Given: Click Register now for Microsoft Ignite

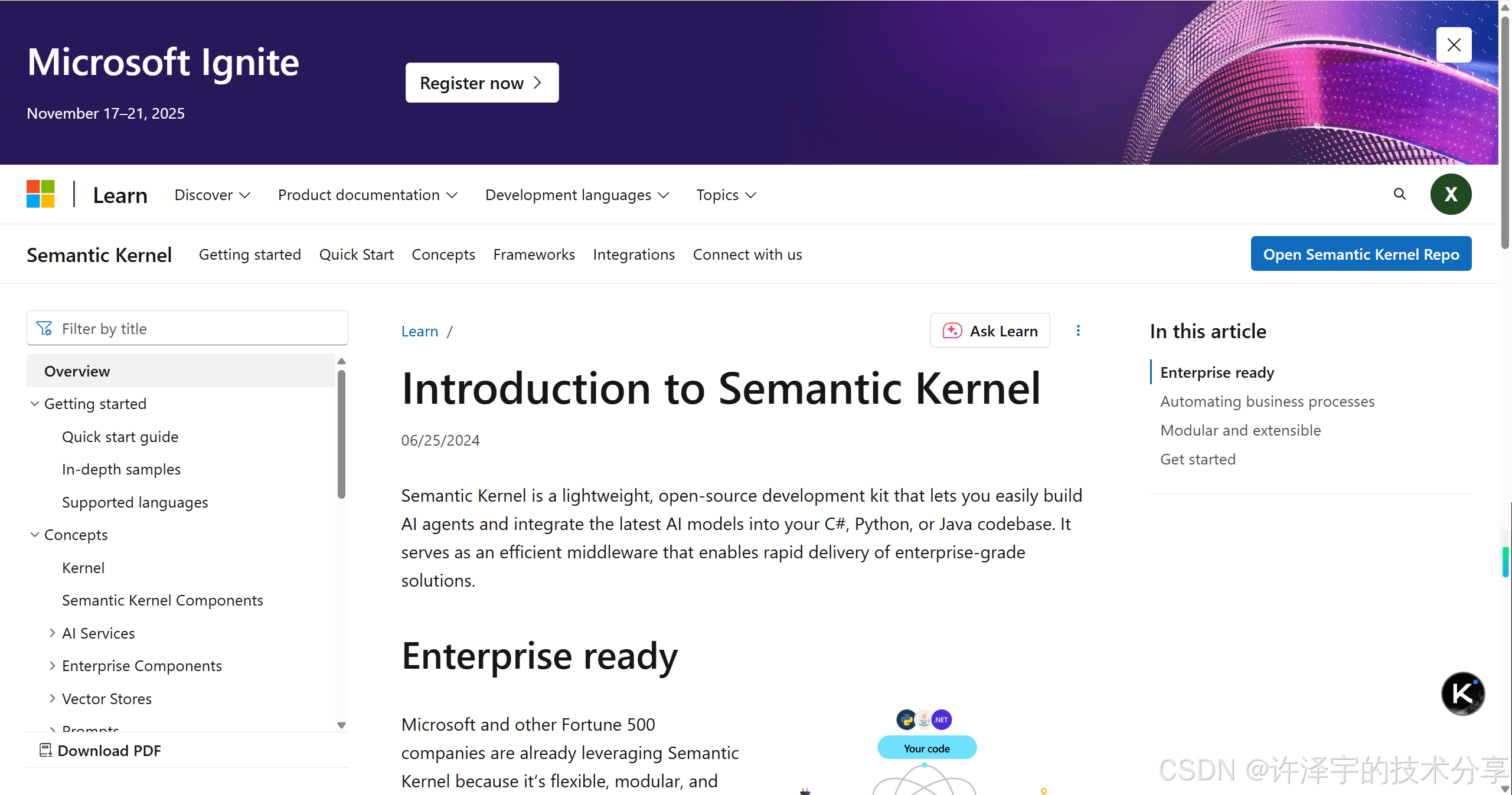Looking at the screenshot, I should [x=482, y=82].
